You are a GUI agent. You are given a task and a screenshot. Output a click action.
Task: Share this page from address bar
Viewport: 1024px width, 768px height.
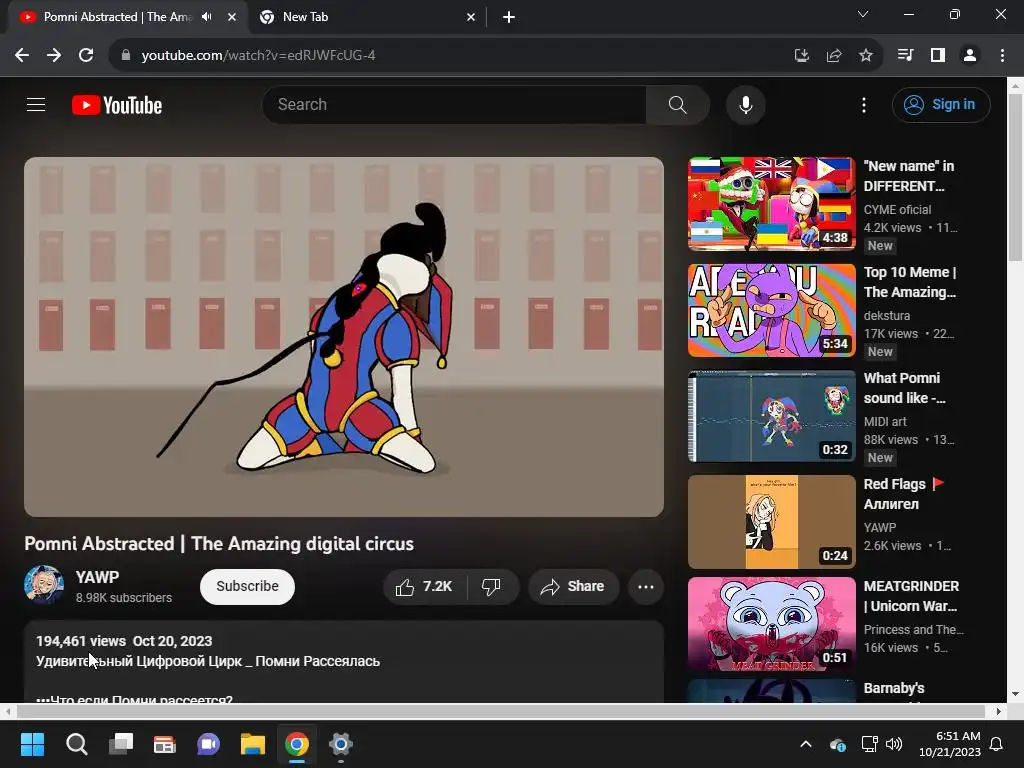point(834,56)
